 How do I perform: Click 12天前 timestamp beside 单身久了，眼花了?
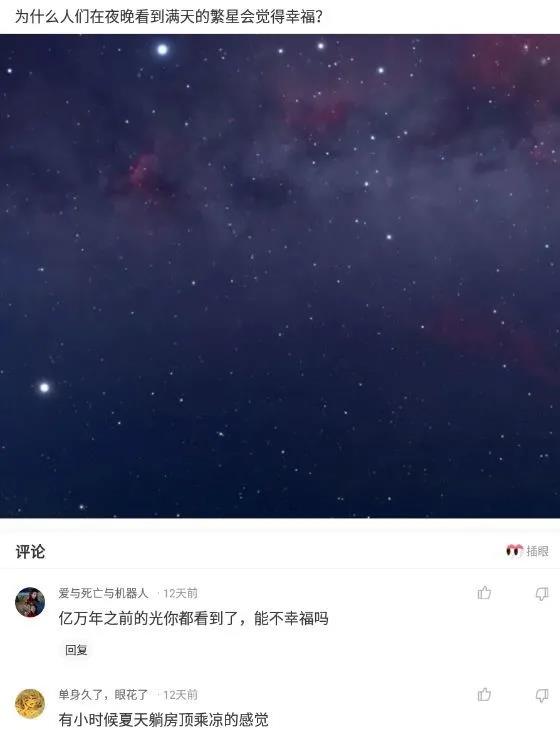tap(180, 695)
